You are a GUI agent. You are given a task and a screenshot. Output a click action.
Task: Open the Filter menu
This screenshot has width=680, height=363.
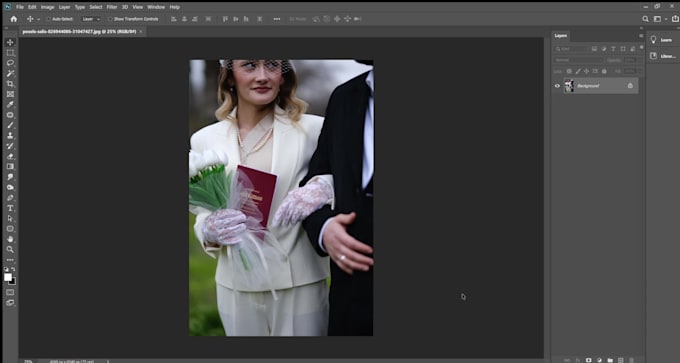tap(112, 7)
